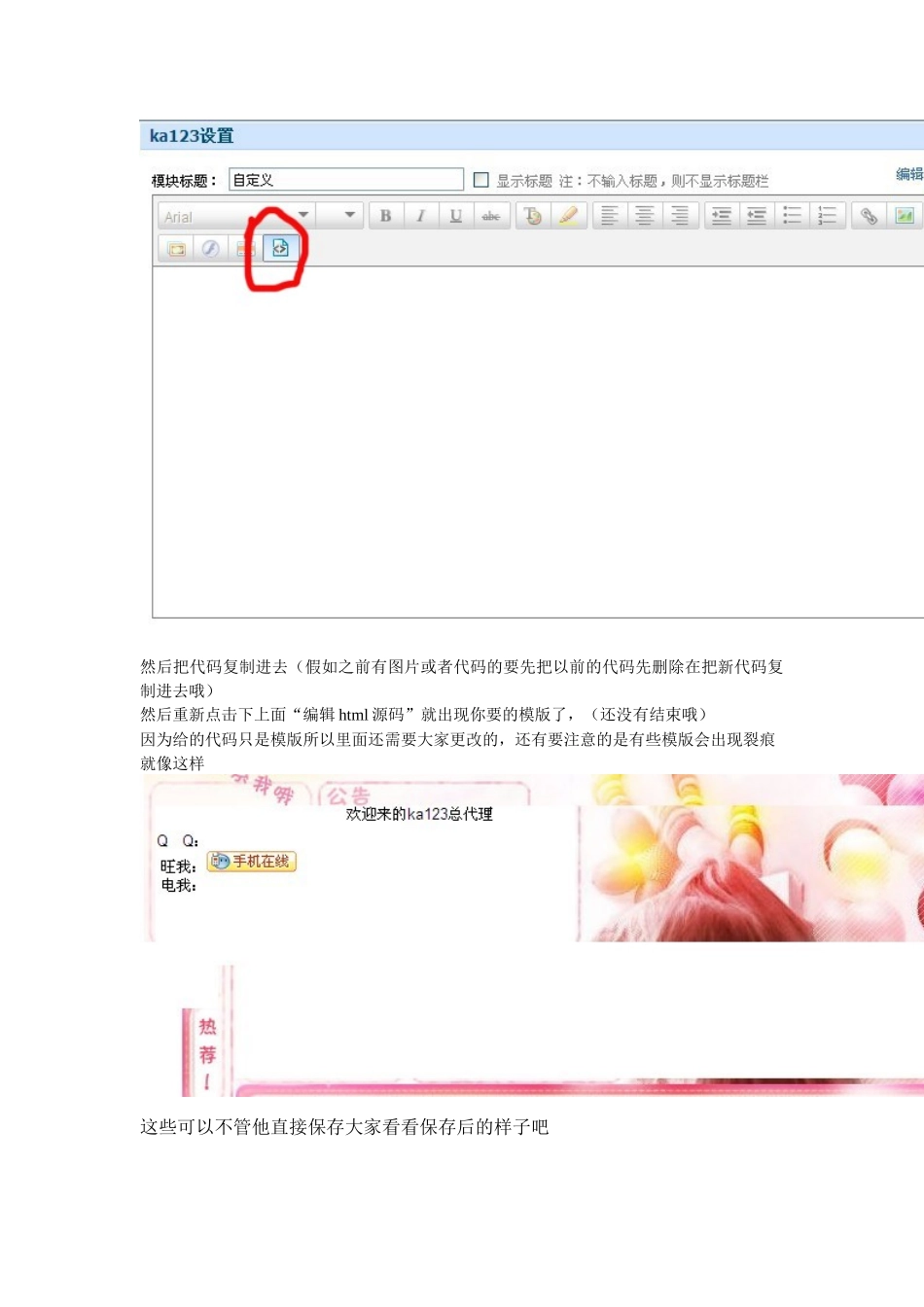
Task: Open the text color tool
Action: point(533,216)
